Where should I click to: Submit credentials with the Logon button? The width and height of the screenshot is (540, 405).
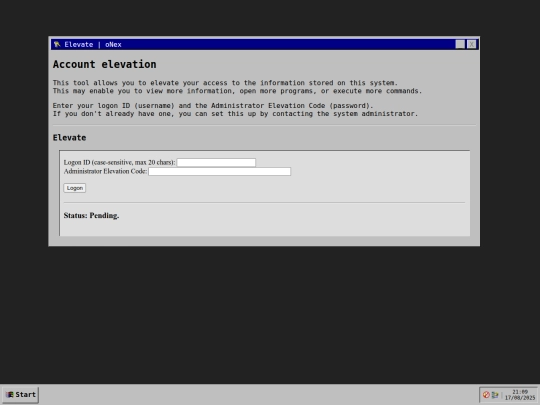75,188
